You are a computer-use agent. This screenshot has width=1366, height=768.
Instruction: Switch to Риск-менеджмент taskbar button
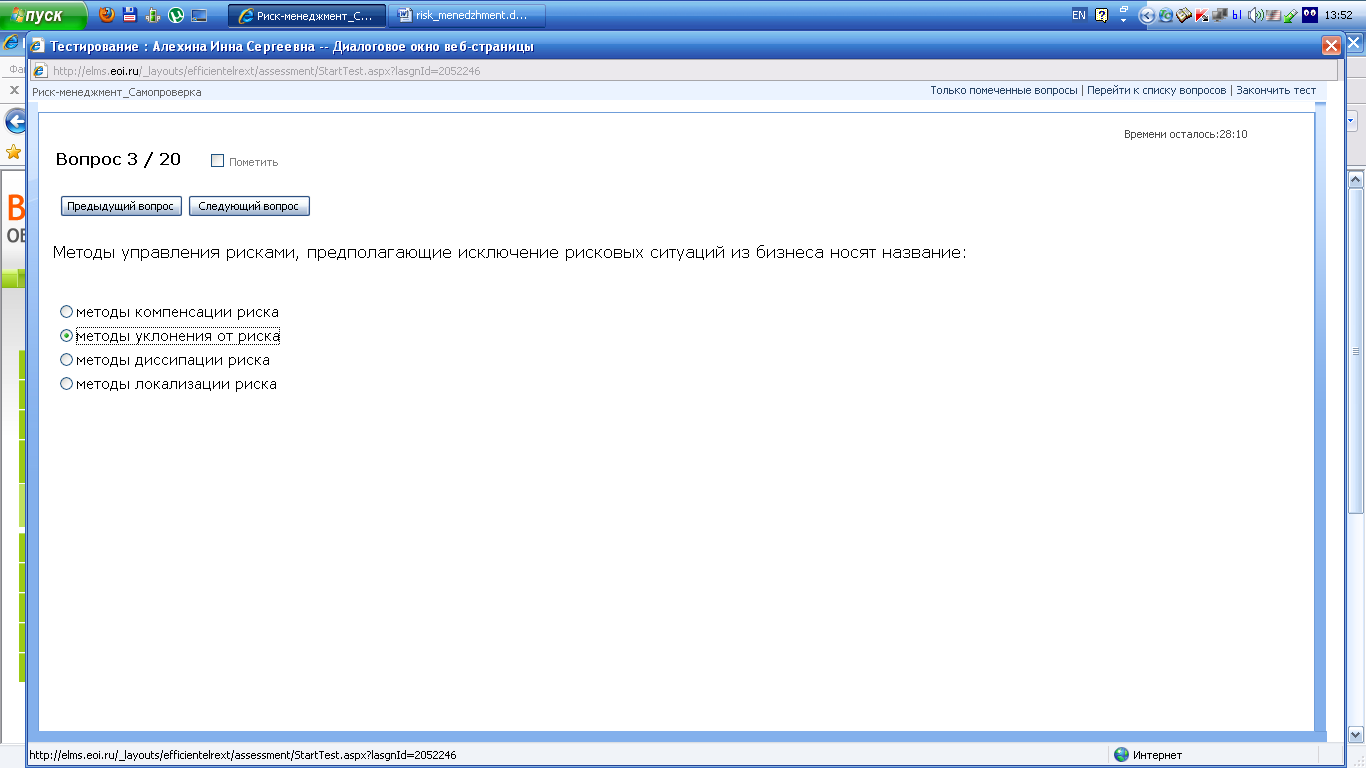(307, 15)
